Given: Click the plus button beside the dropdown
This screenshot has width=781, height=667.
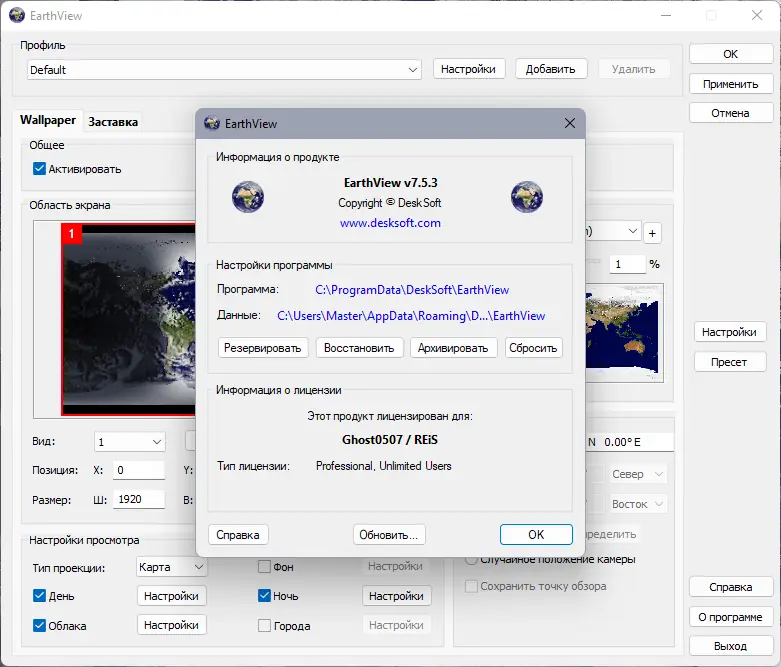Looking at the screenshot, I should (652, 233).
